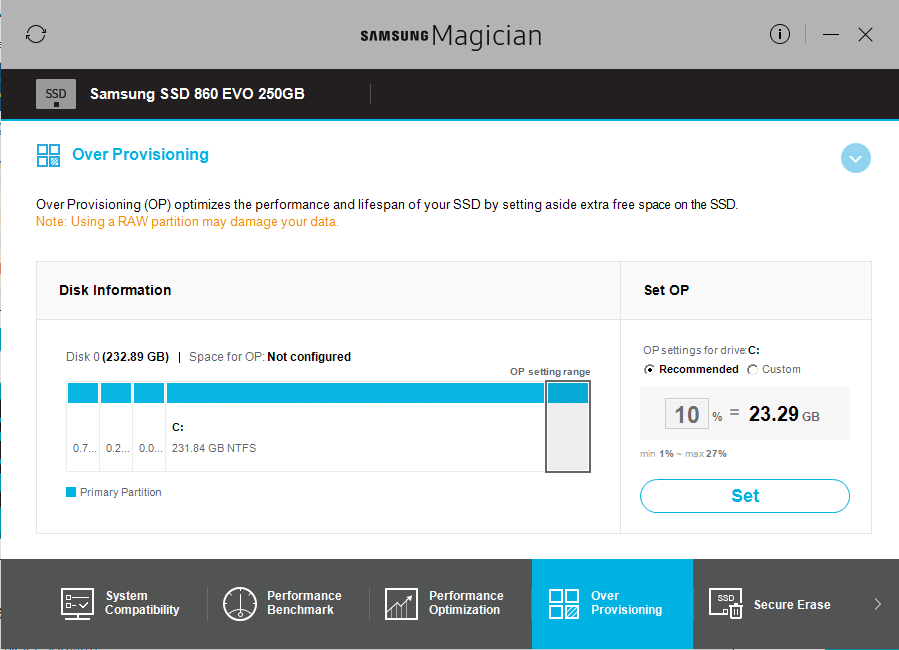
Task: Select the C: partition 231.84 GB NTFS
Action: pyautogui.click(x=355, y=426)
